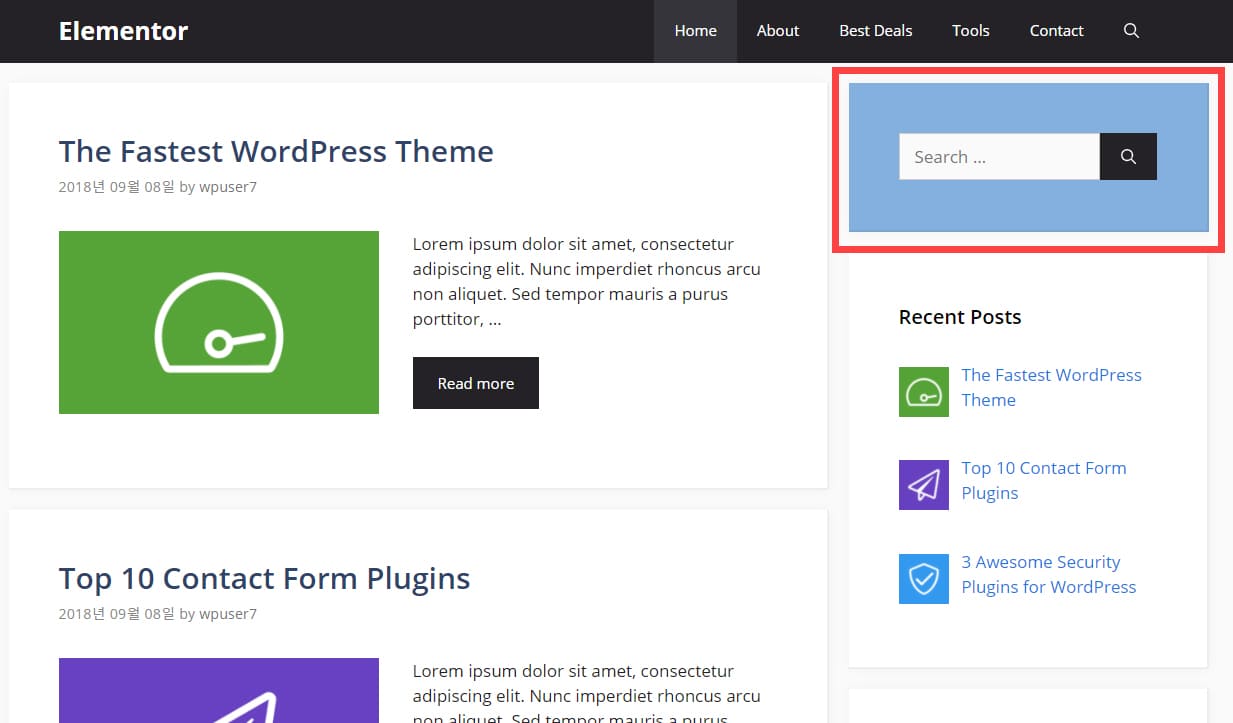
Task: Open the Contact menu item
Action: pyautogui.click(x=1057, y=31)
